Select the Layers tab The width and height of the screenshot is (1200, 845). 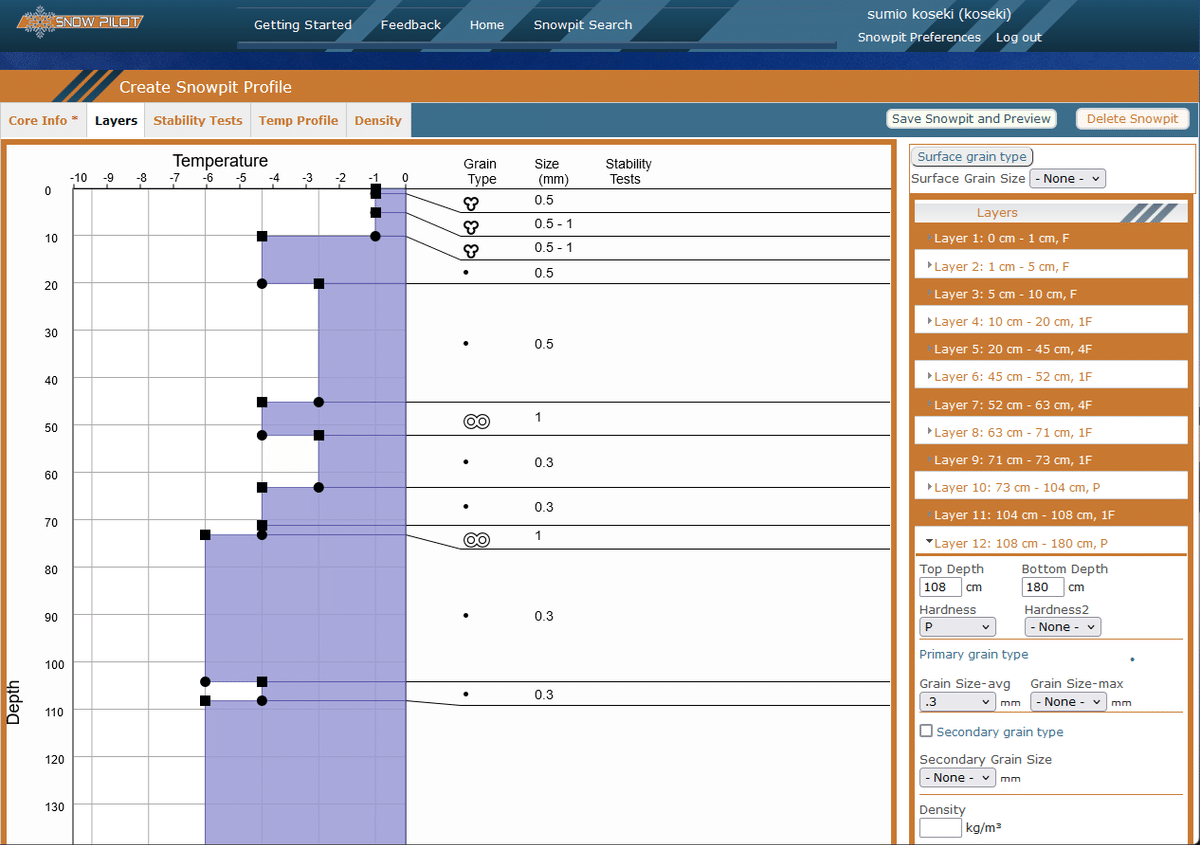coord(116,121)
